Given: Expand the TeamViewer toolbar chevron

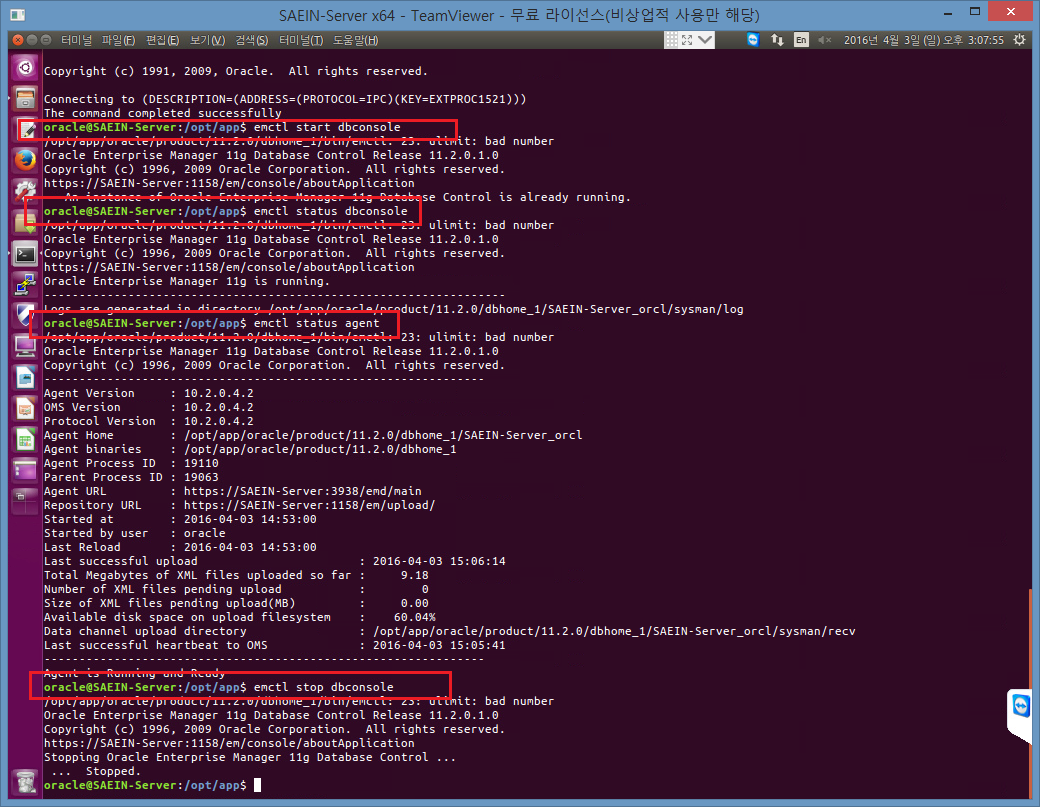Looking at the screenshot, I should 705,40.
